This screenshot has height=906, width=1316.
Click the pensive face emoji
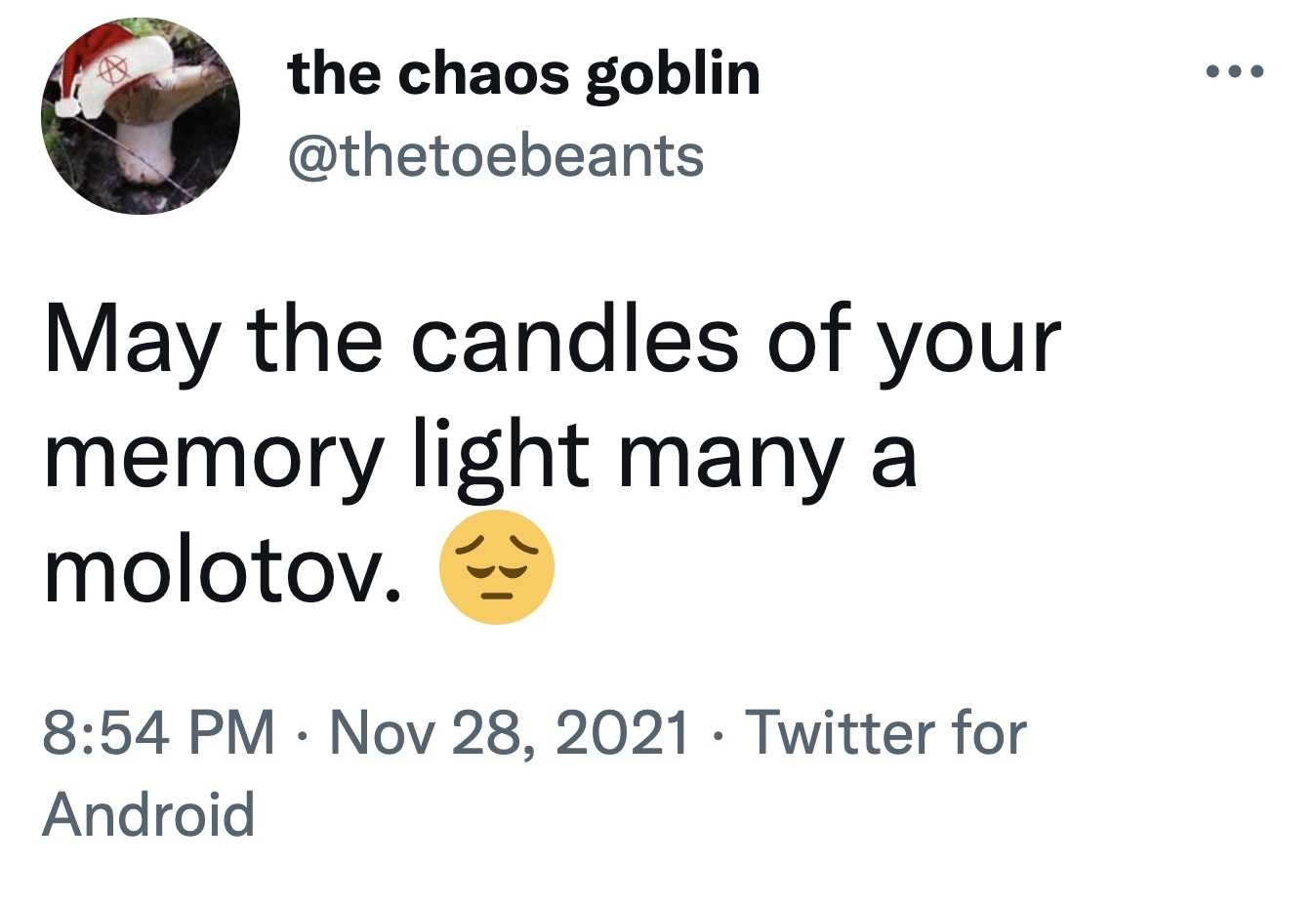click(497, 567)
